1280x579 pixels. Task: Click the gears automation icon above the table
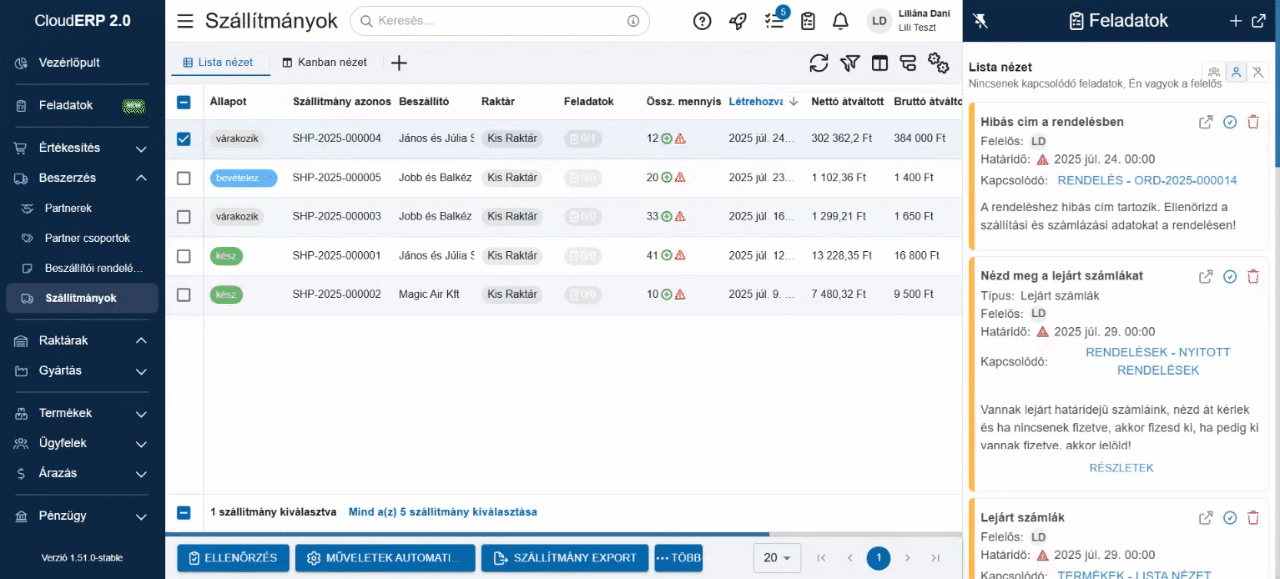tap(938, 62)
